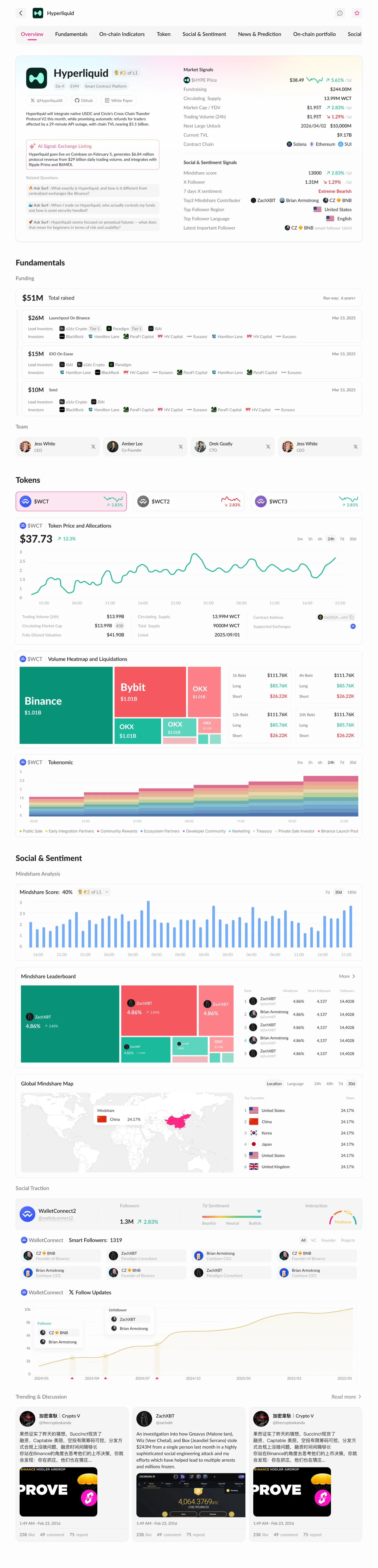Set token price chart range to 7d

[342, 539]
